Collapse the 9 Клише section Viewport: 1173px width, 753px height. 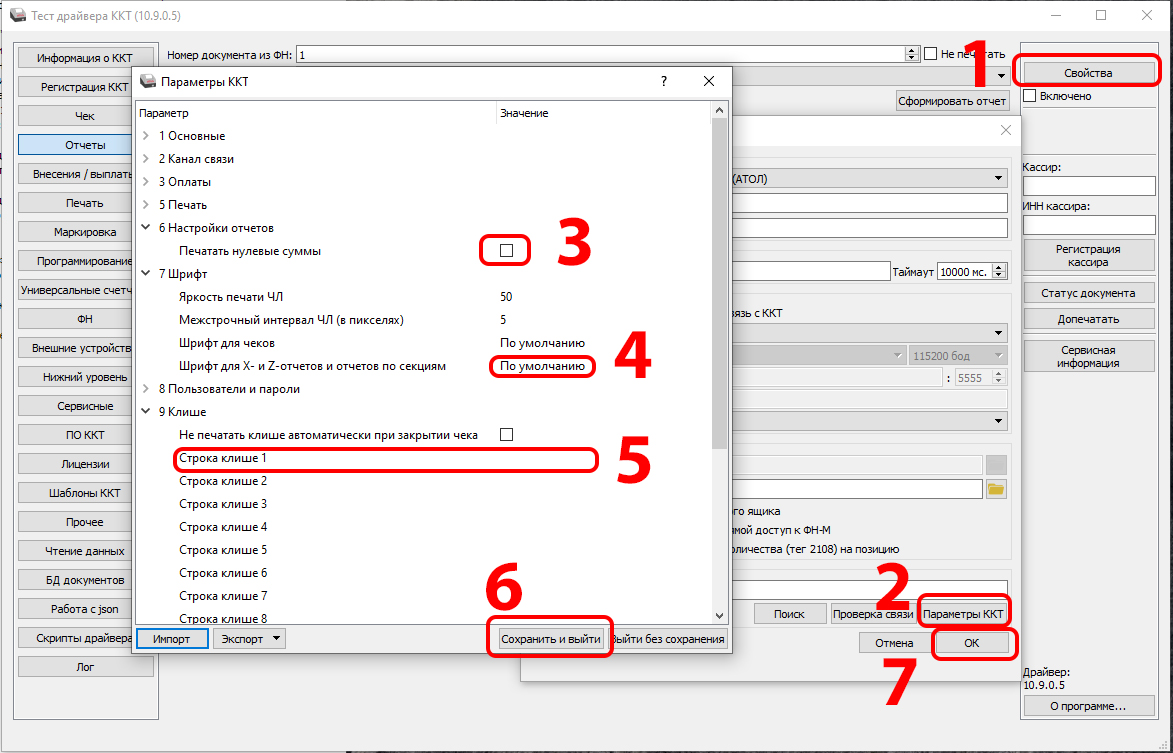pos(146,412)
